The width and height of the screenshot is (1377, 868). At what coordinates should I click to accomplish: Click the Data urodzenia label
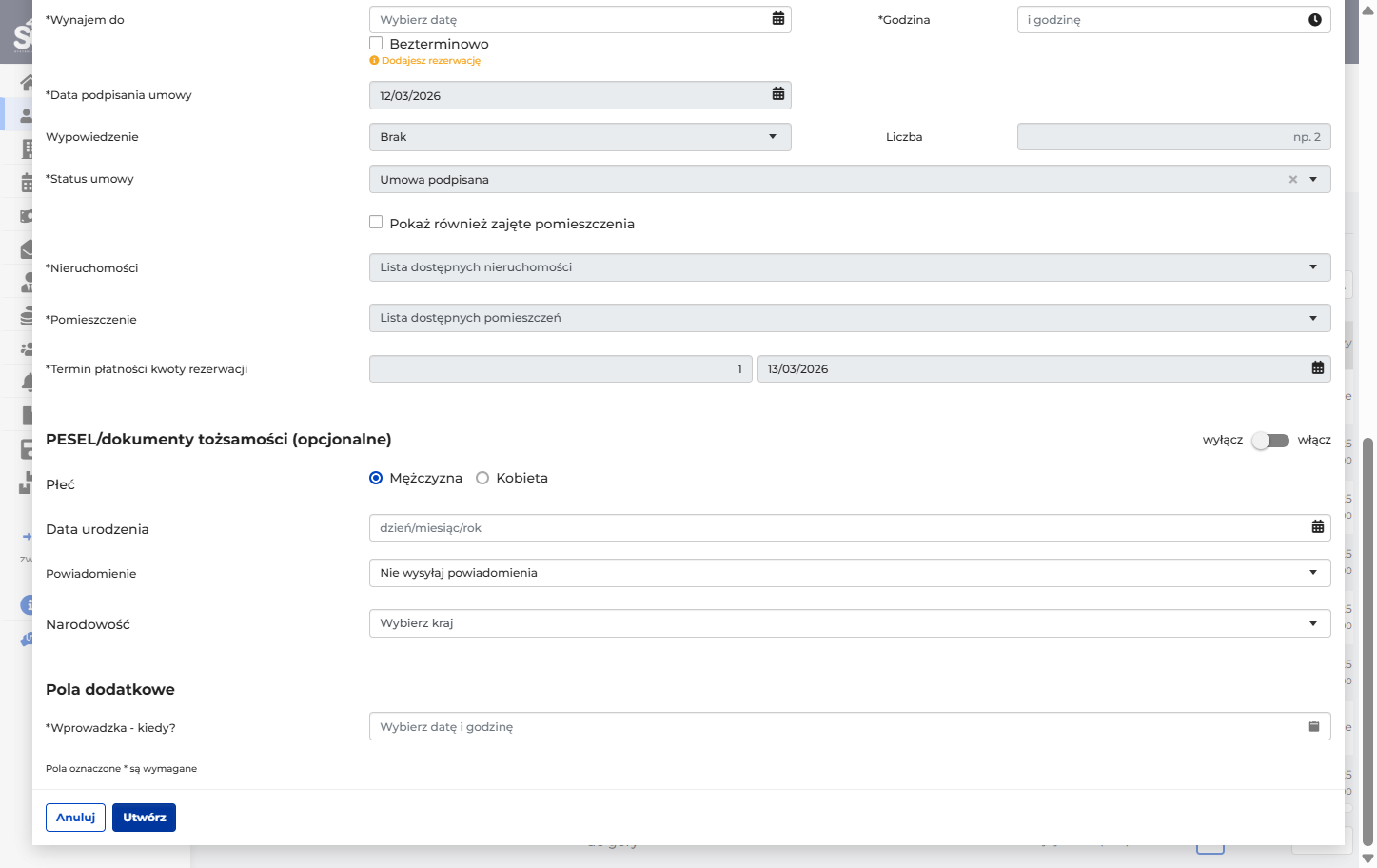click(97, 529)
